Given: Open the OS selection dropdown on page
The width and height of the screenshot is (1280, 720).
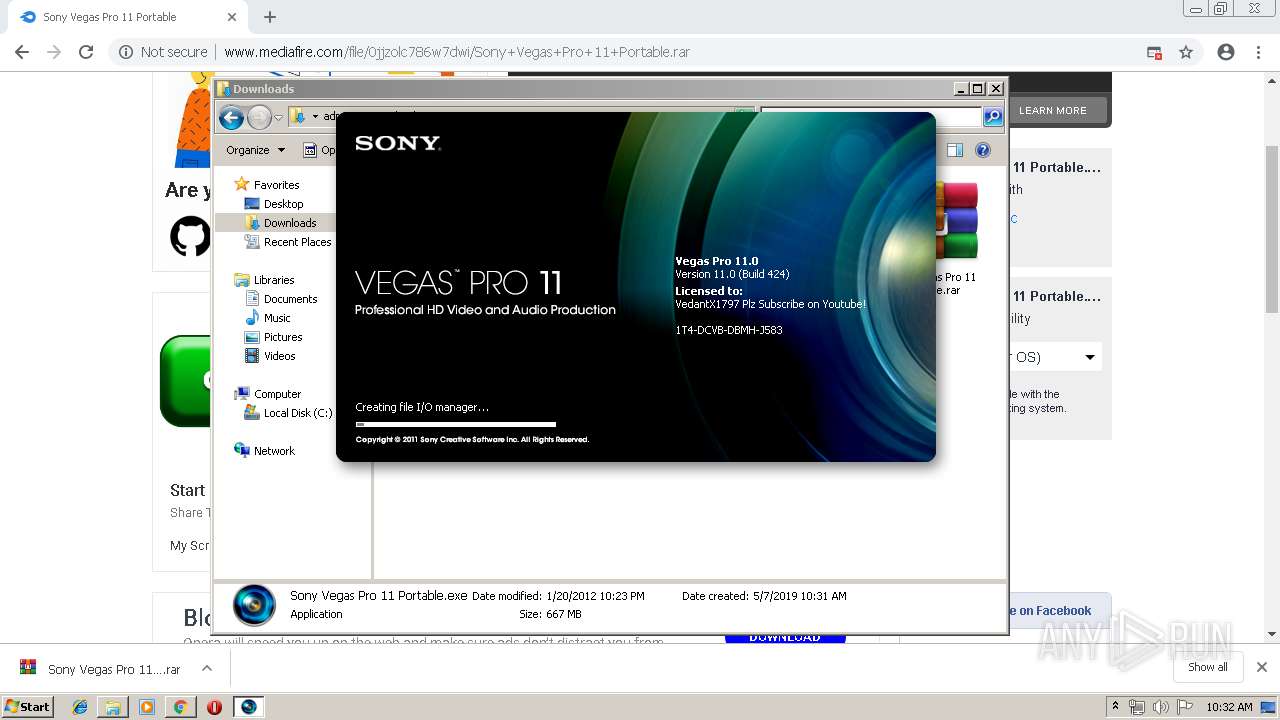Looking at the screenshot, I should [x=1056, y=357].
